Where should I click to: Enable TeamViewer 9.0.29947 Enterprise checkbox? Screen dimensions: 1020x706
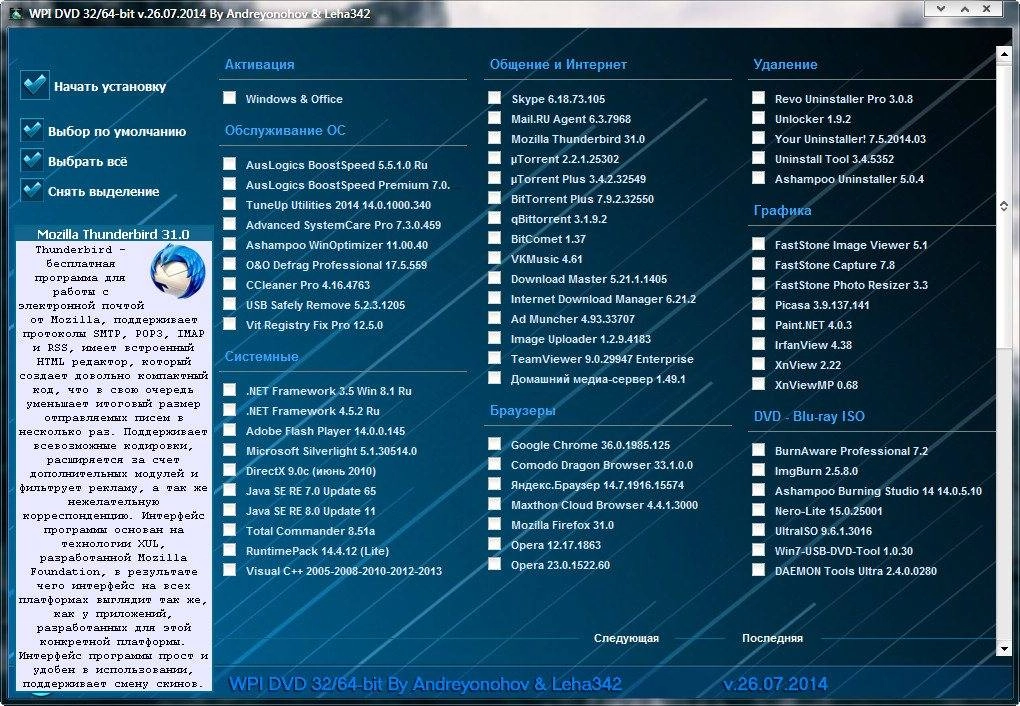click(x=495, y=358)
